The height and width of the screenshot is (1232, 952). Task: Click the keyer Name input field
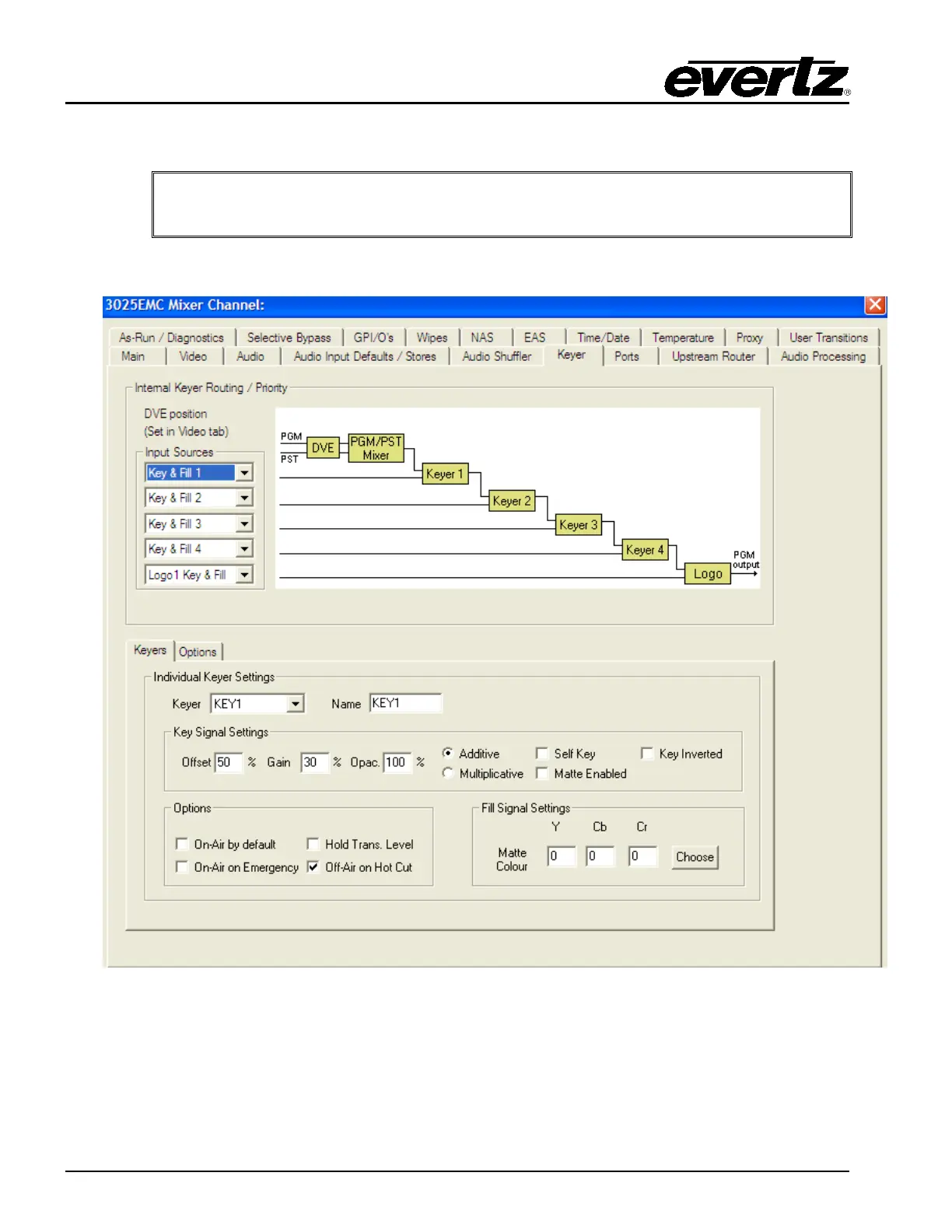click(x=405, y=703)
